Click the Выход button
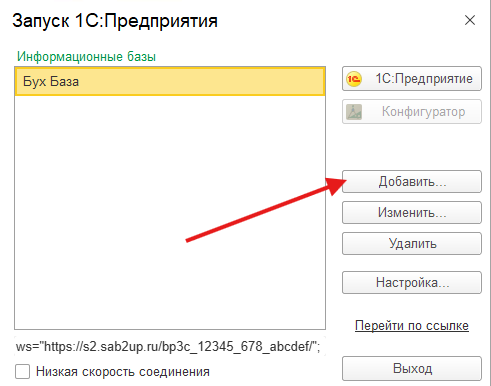Viewport: 491px width, 386px height. [x=412, y=369]
